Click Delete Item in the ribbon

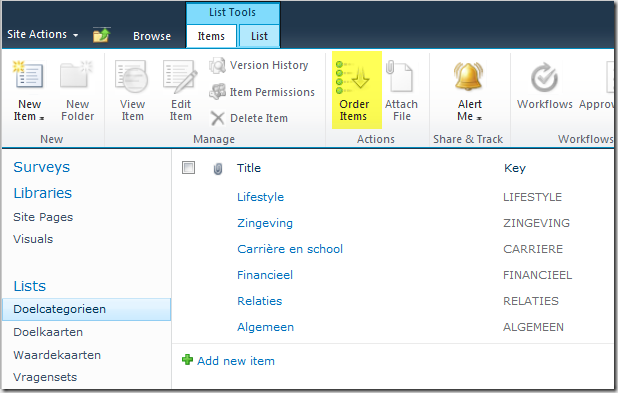click(249, 118)
